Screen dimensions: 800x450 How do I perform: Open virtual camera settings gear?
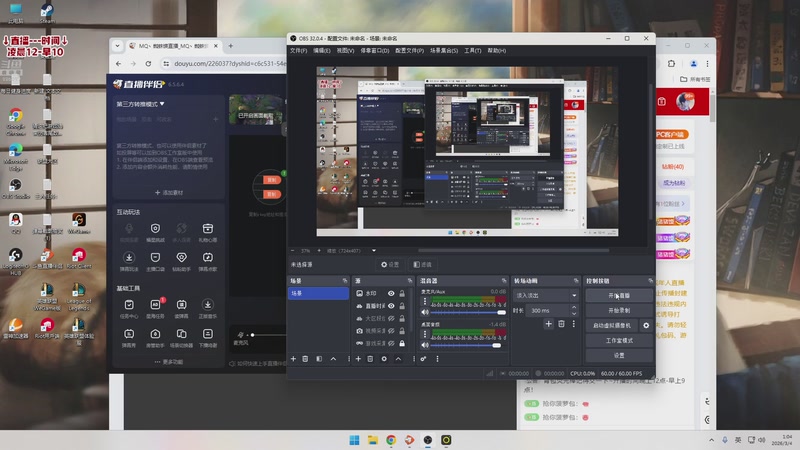tap(646, 325)
